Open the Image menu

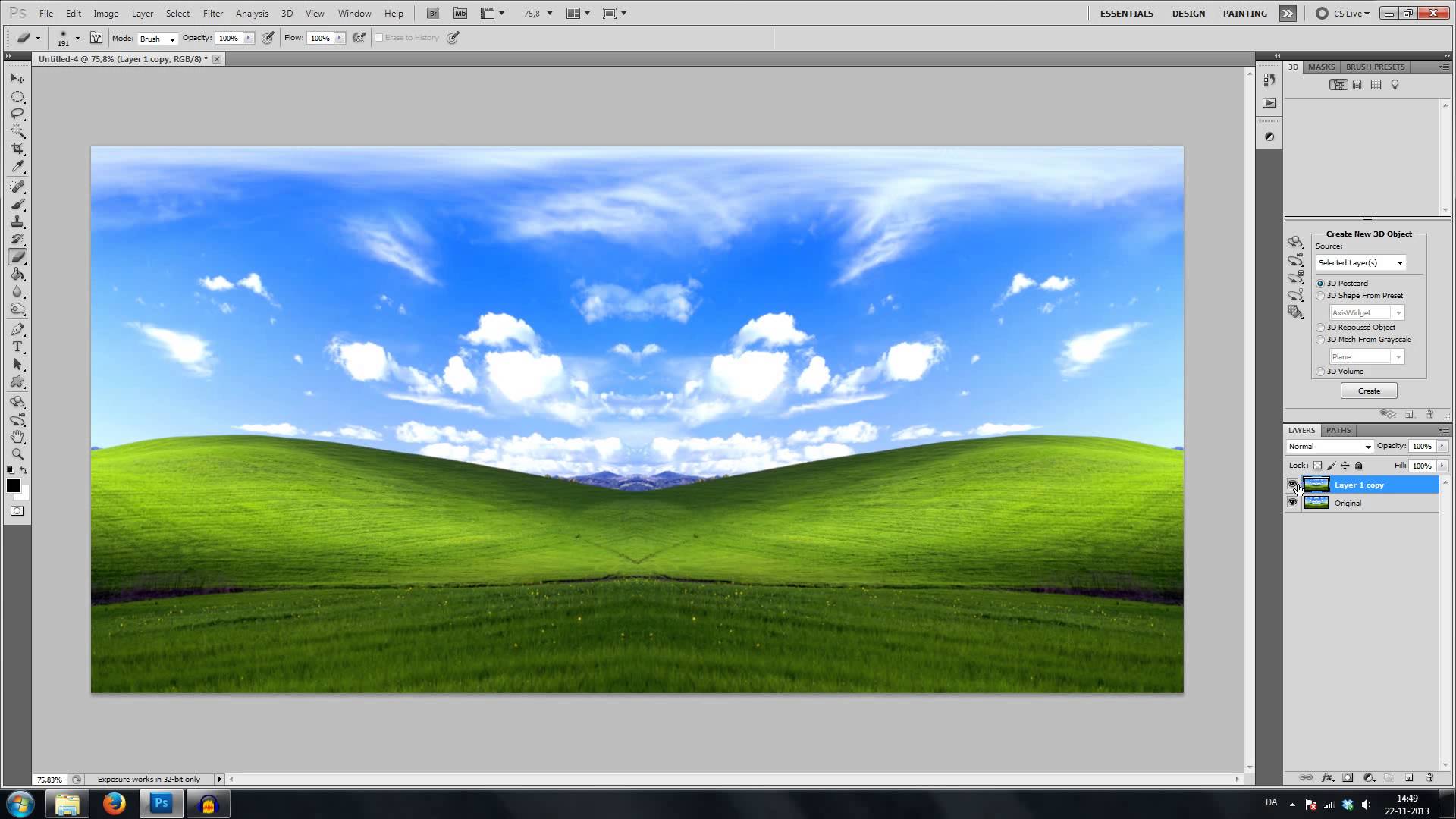point(105,14)
